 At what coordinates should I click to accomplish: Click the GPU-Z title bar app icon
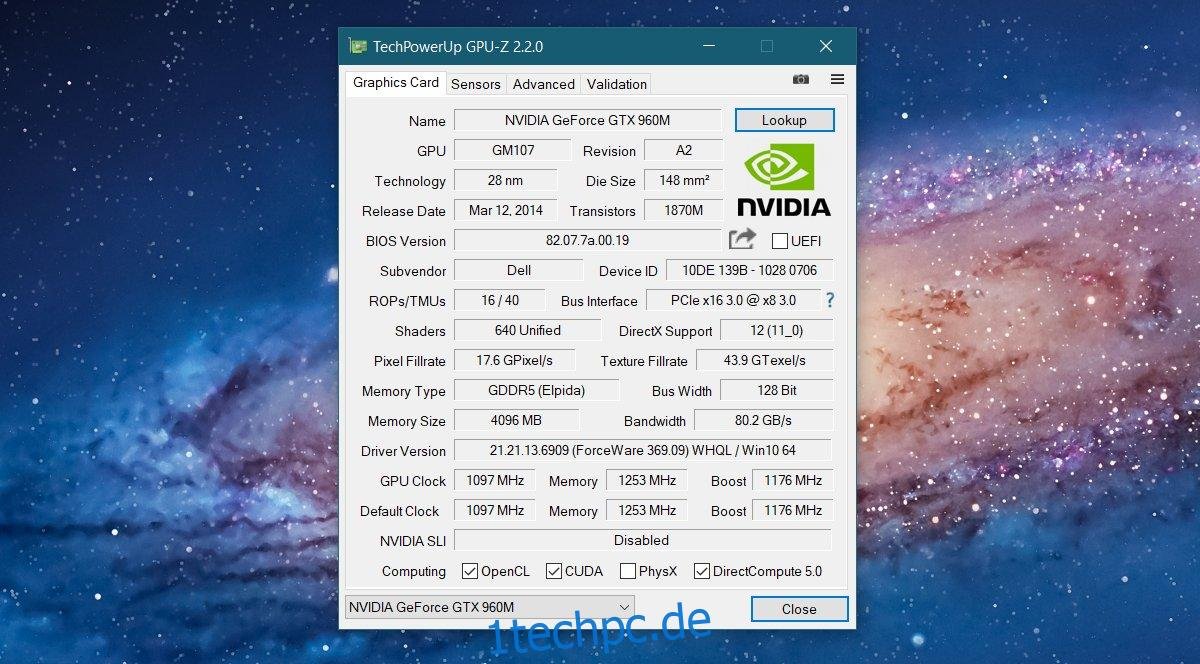click(x=357, y=46)
